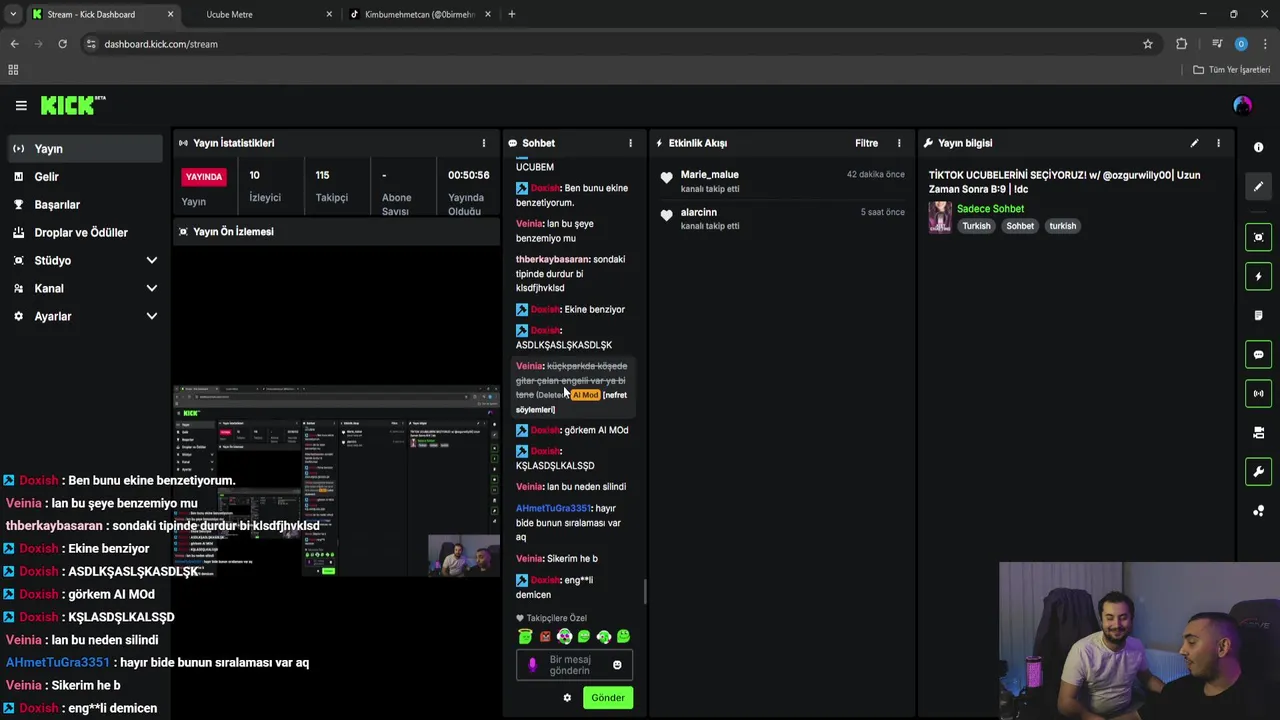Switch to the Kimbumehmetcan TikTok tab
This screenshot has width=1280, height=720.
click(x=419, y=14)
